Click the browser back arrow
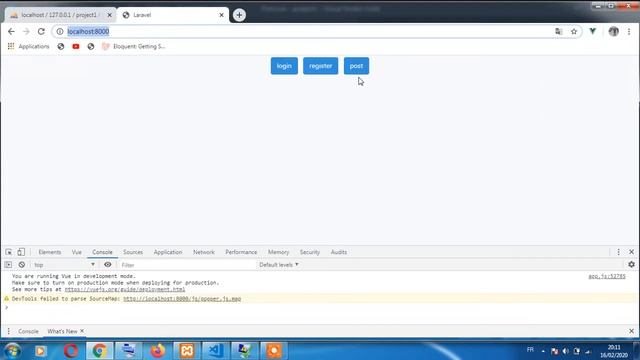This screenshot has width=640, height=360. pos(11,31)
